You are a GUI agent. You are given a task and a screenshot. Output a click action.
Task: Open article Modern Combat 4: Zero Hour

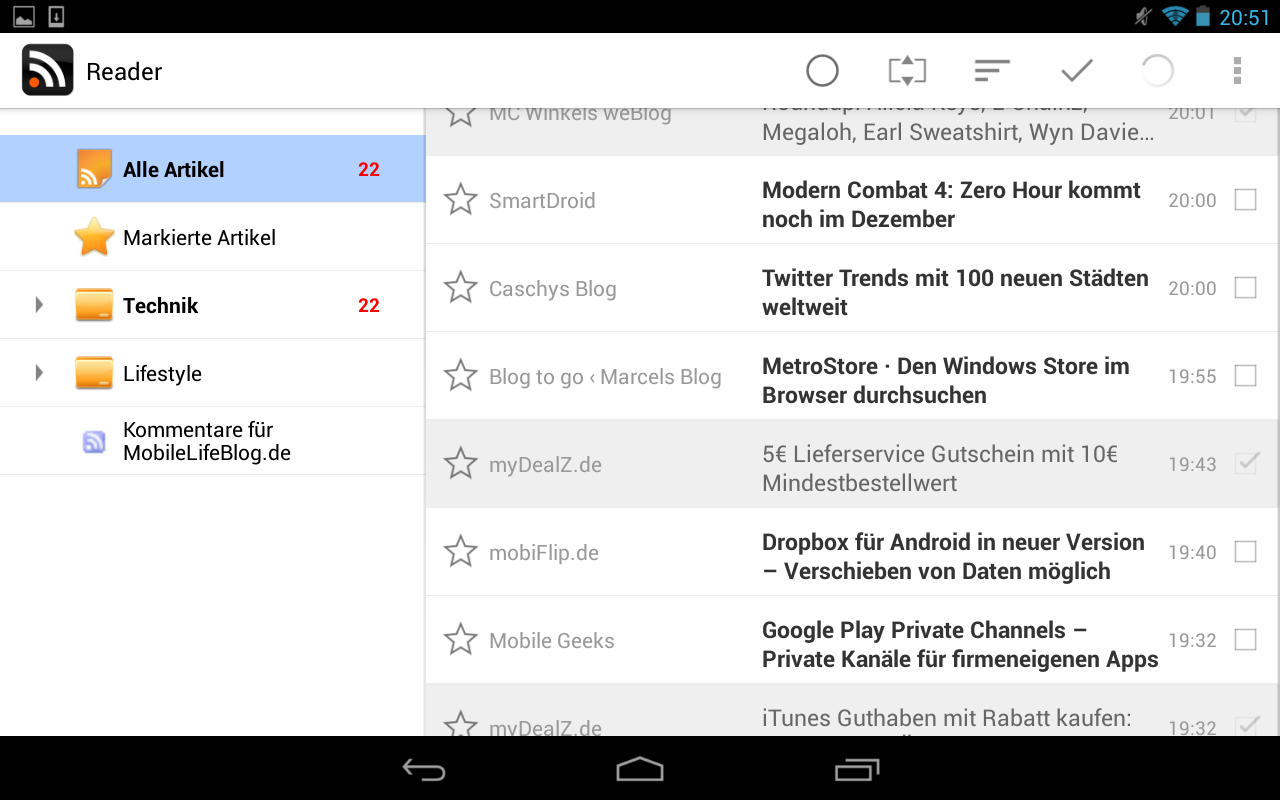pyautogui.click(x=951, y=204)
